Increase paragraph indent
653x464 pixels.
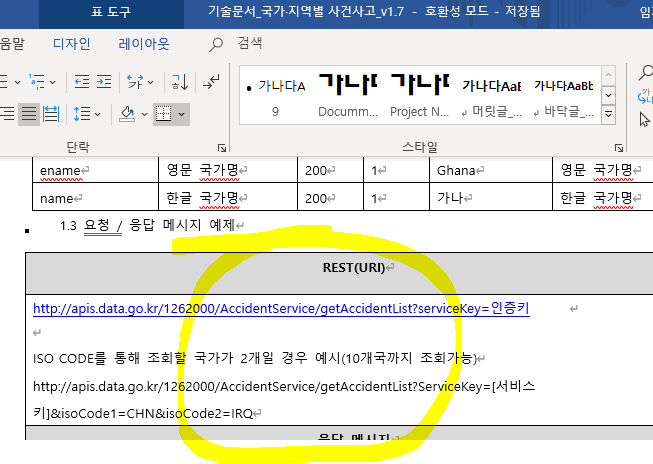104,82
